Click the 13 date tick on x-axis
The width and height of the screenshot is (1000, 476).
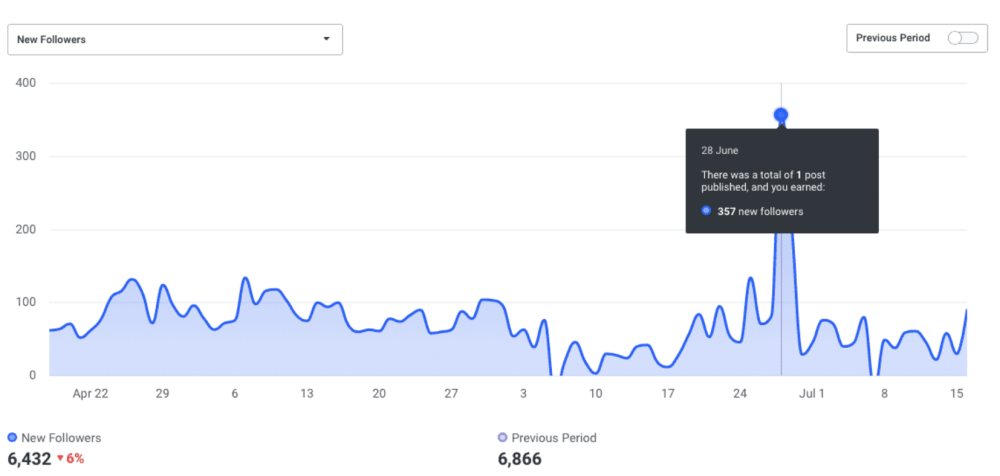point(306,394)
